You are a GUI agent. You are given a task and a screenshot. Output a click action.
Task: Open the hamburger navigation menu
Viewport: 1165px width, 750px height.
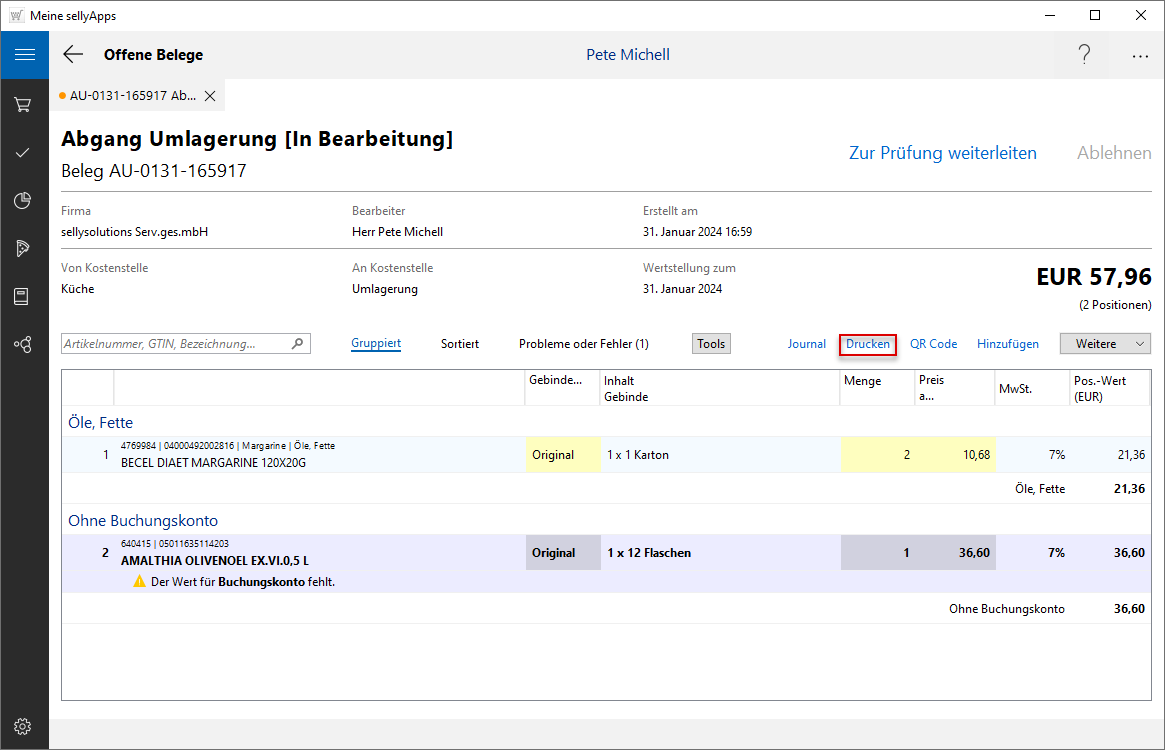pos(24,55)
